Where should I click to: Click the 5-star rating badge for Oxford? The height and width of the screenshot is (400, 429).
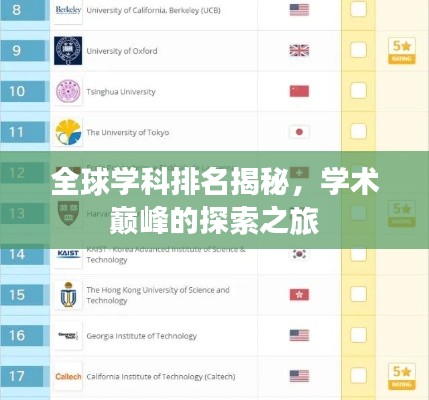pos(402,51)
